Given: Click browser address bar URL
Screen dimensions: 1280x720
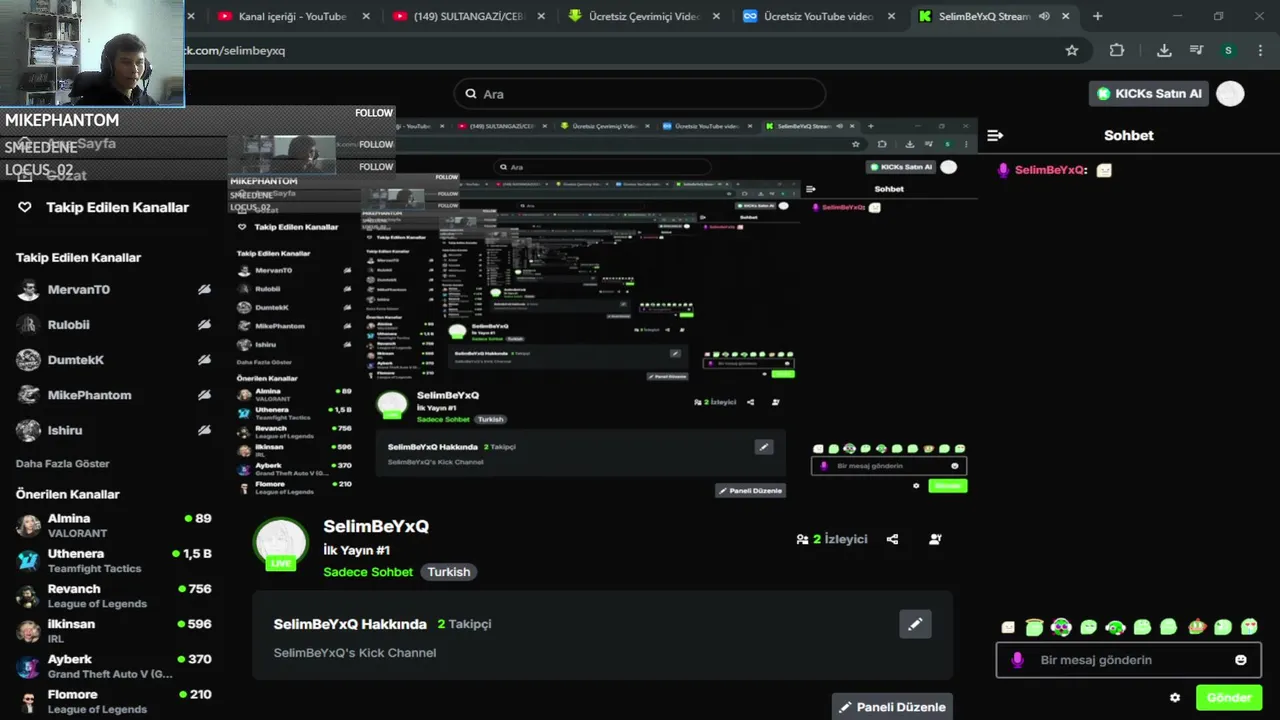Looking at the screenshot, I should [235, 50].
